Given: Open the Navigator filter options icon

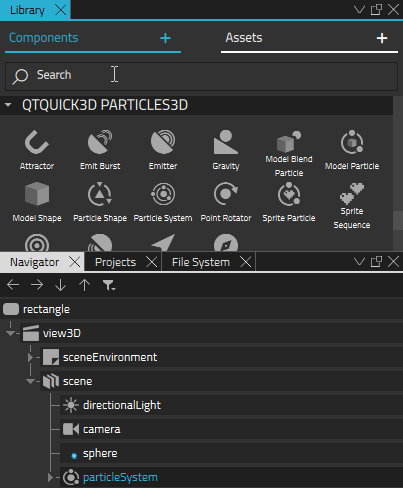Looking at the screenshot, I should [109, 285].
